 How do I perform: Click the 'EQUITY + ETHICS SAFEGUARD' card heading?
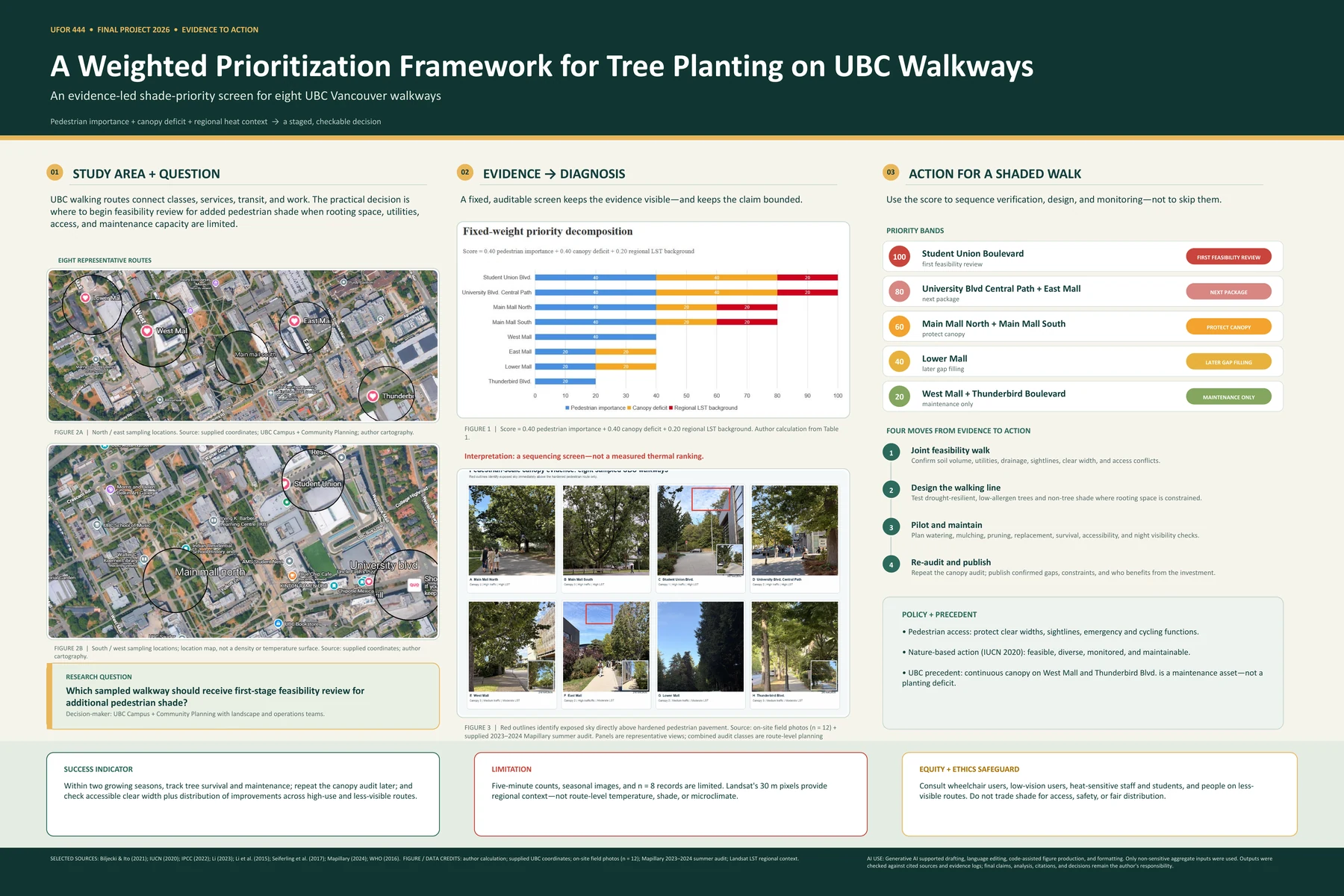[969, 769]
